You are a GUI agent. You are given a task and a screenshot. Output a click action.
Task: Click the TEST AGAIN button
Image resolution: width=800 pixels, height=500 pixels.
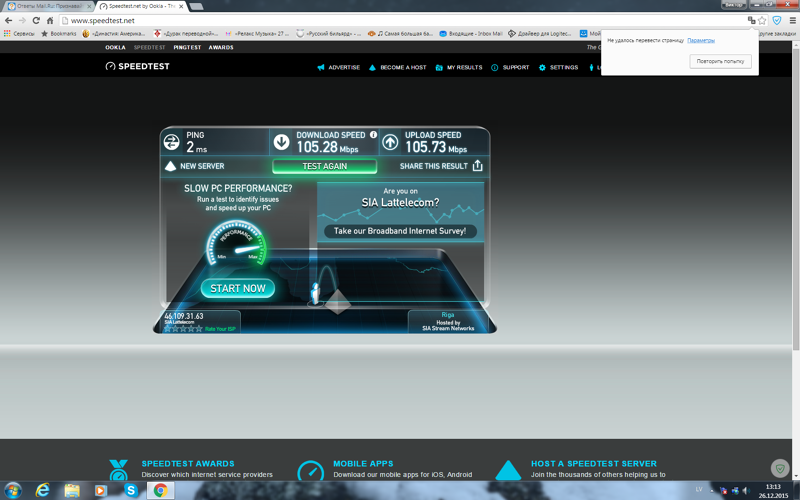pyautogui.click(x=324, y=166)
